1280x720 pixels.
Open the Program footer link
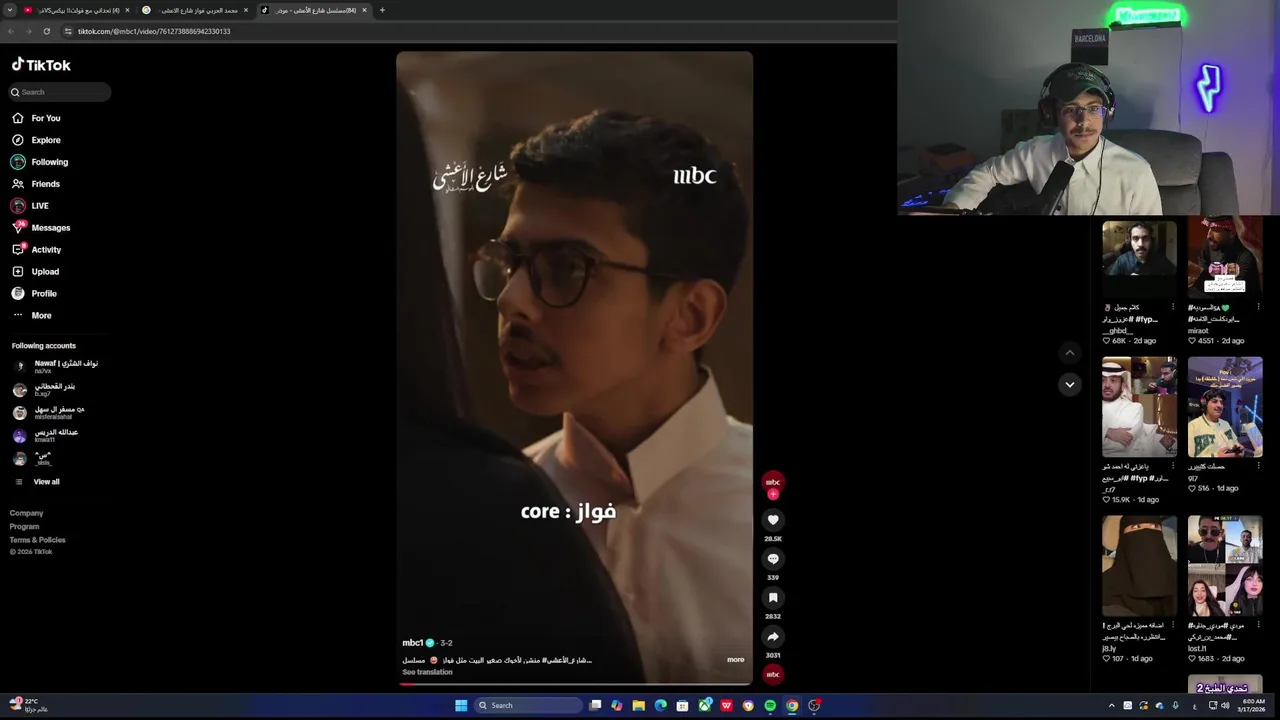pyautogui.click(x=25, y=526)
